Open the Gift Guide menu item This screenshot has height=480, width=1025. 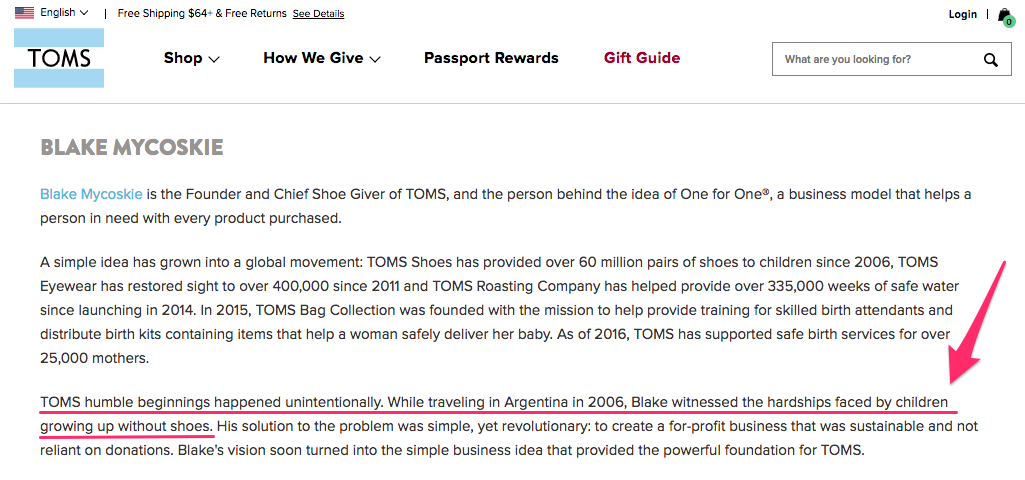pyautogui.click(x=642, y=58)
